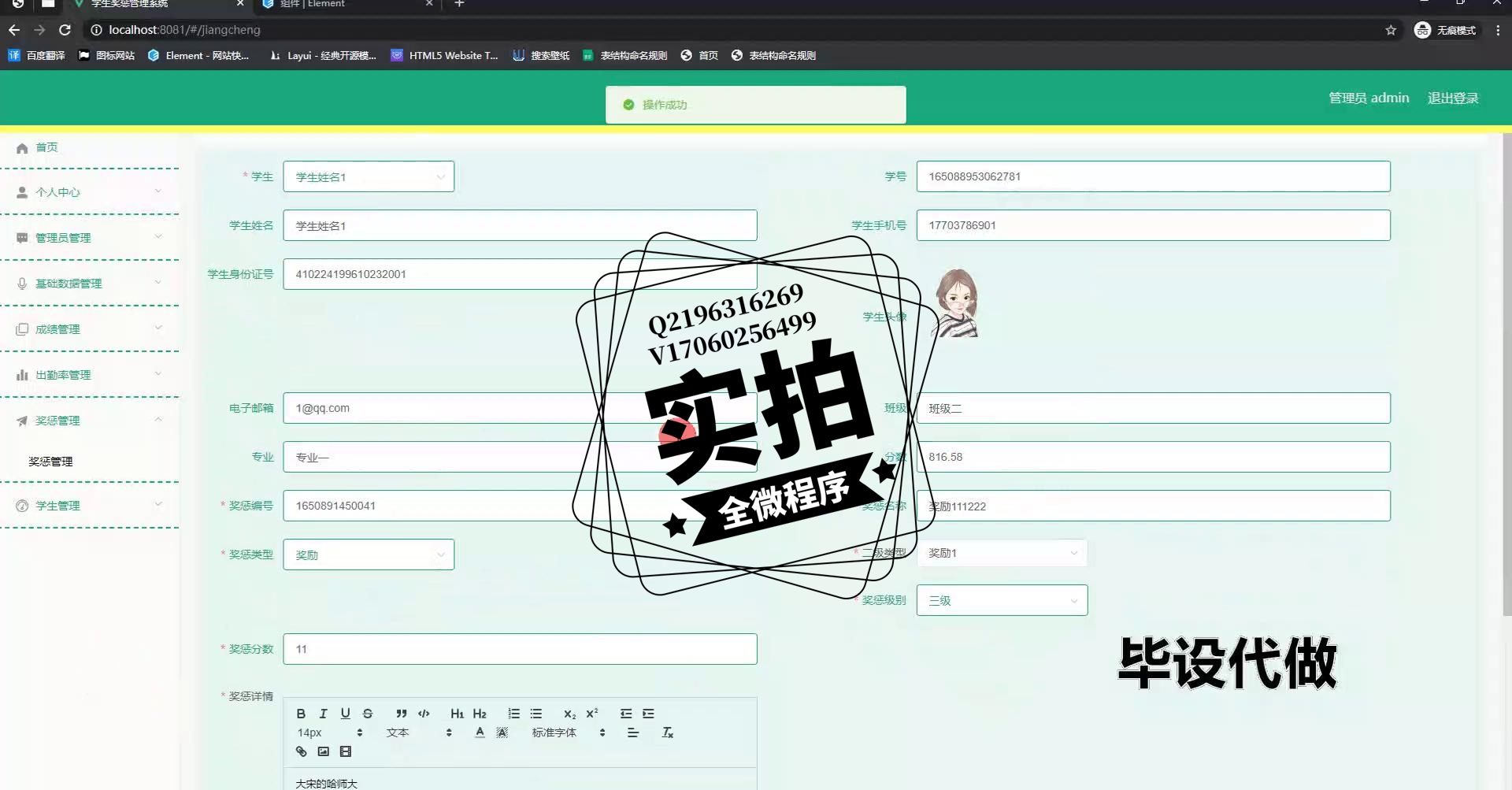Click the browser back arrow

14,30
